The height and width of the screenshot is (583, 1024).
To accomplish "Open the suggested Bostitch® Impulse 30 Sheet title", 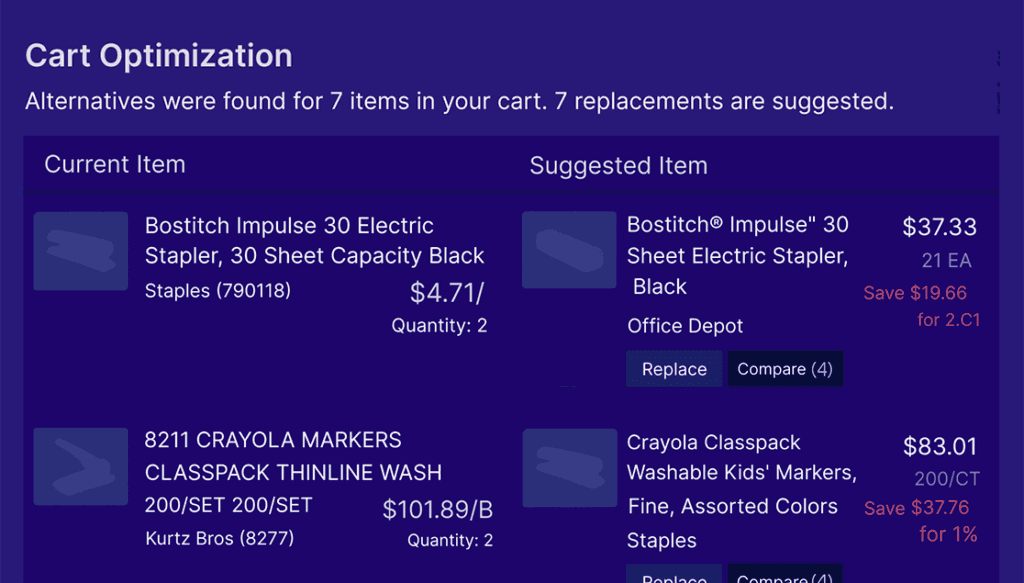I will [737, 255].
